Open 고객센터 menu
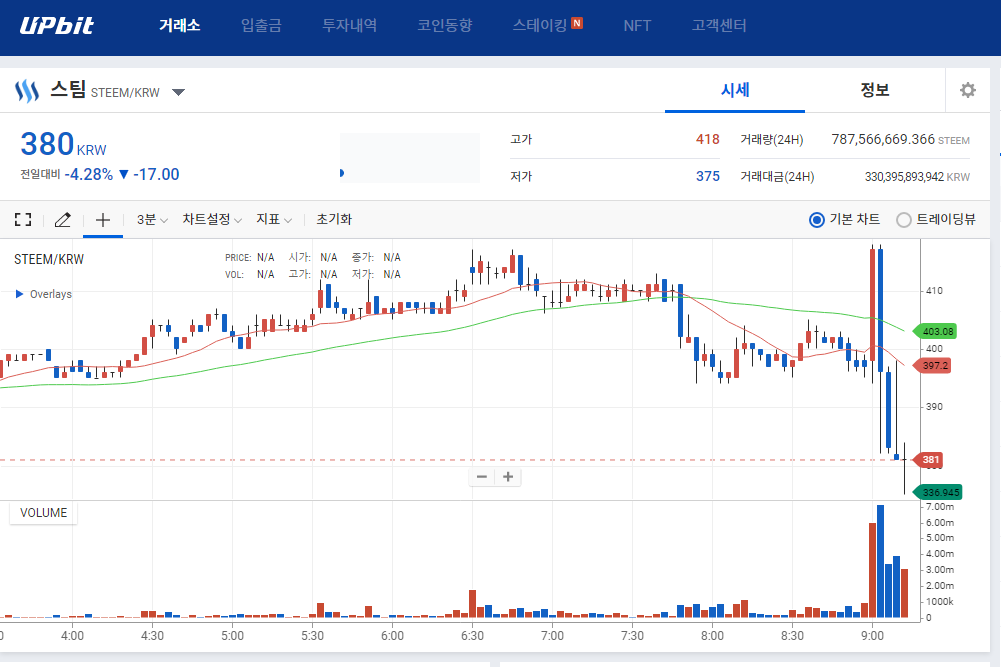 pyautogui.click(x=719, y=26)
